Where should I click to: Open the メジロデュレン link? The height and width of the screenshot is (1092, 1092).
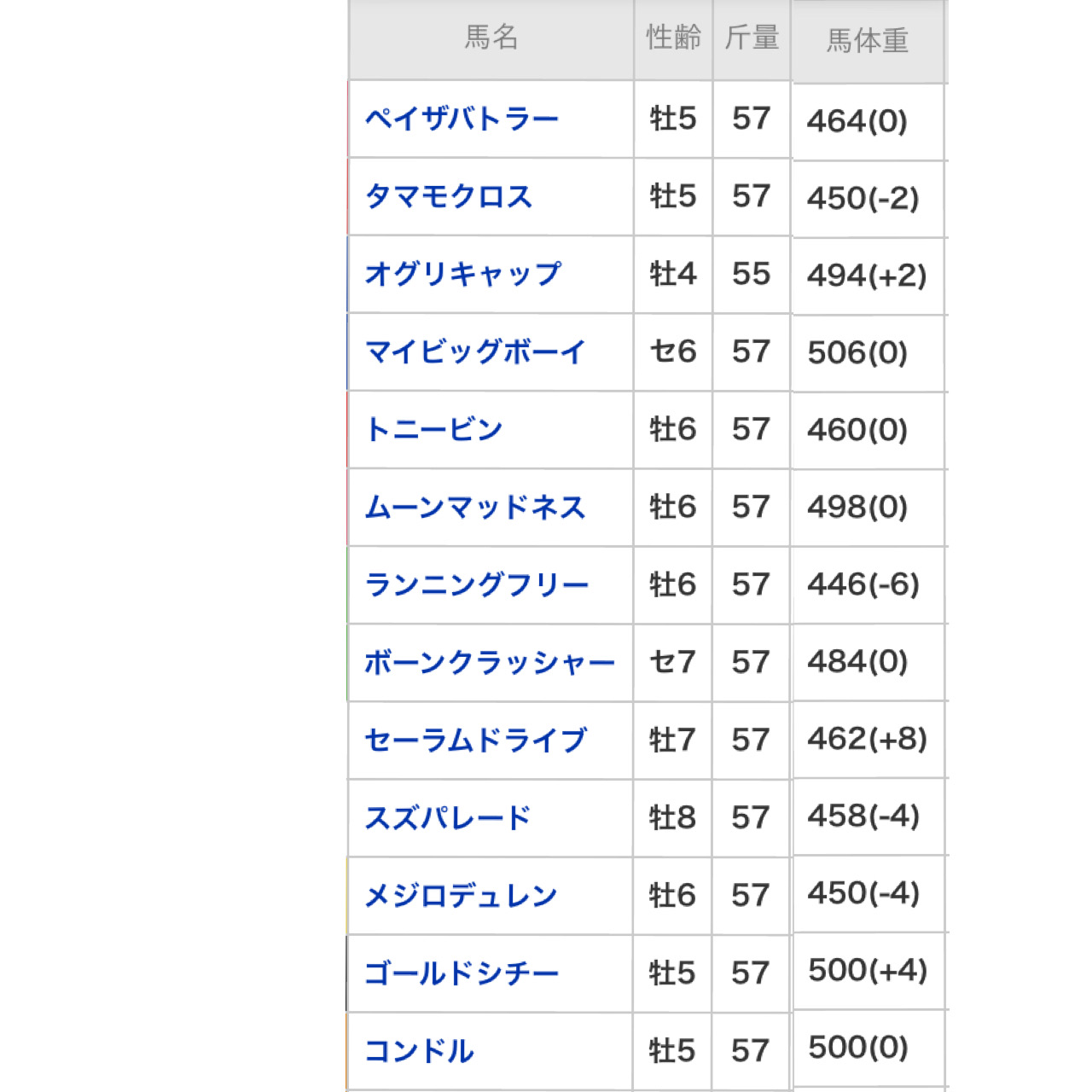click(462, 895)
